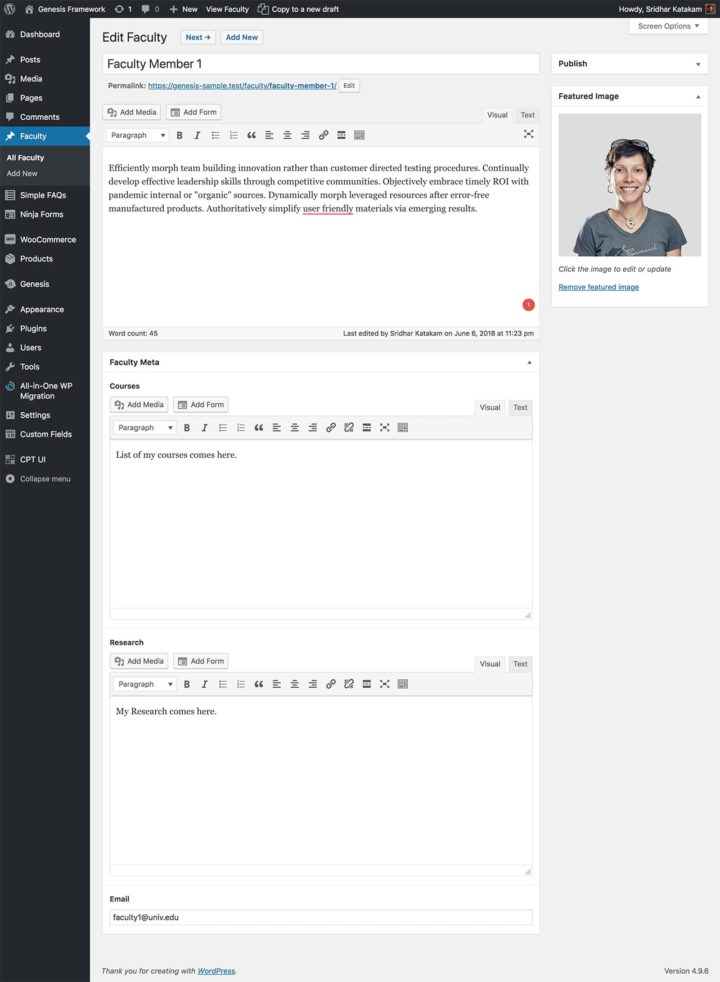The image size is (720, 982).
Task: Open Custom Fields in the sidebar
Action: pyautogui.click(x=45, y=434)
